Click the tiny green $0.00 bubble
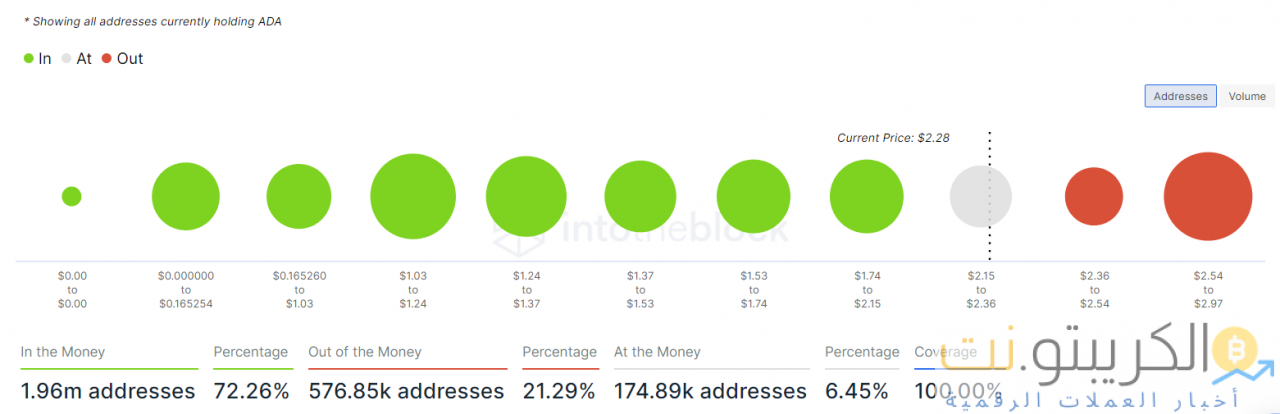 click(x=71, y=196)
